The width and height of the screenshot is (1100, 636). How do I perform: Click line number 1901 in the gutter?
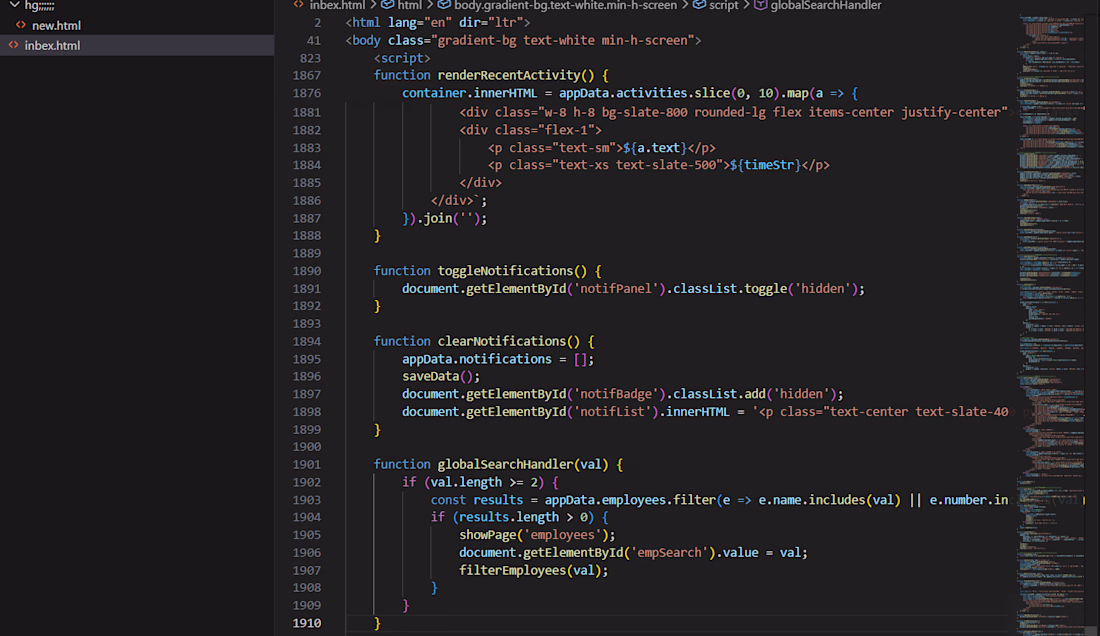coord(307,464)
